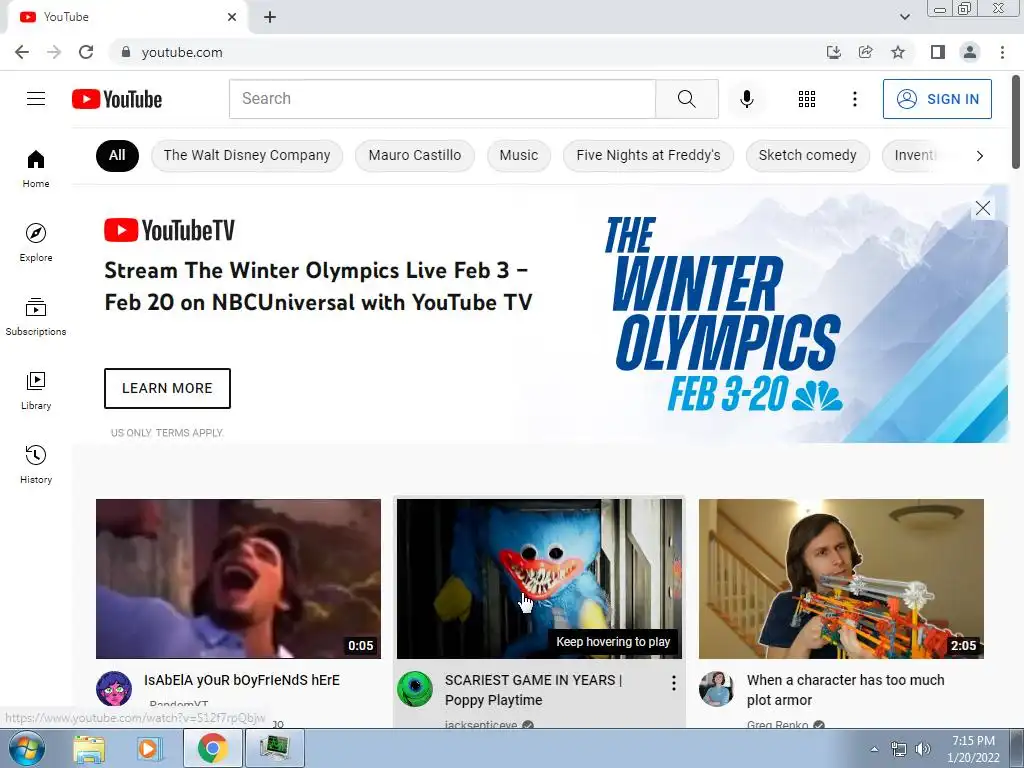This screenshot has width=1024, height=768.
Task: Open SCARIEST GAME IN YEARS video title
Action: pyautogui.click(x=533, y=690)
